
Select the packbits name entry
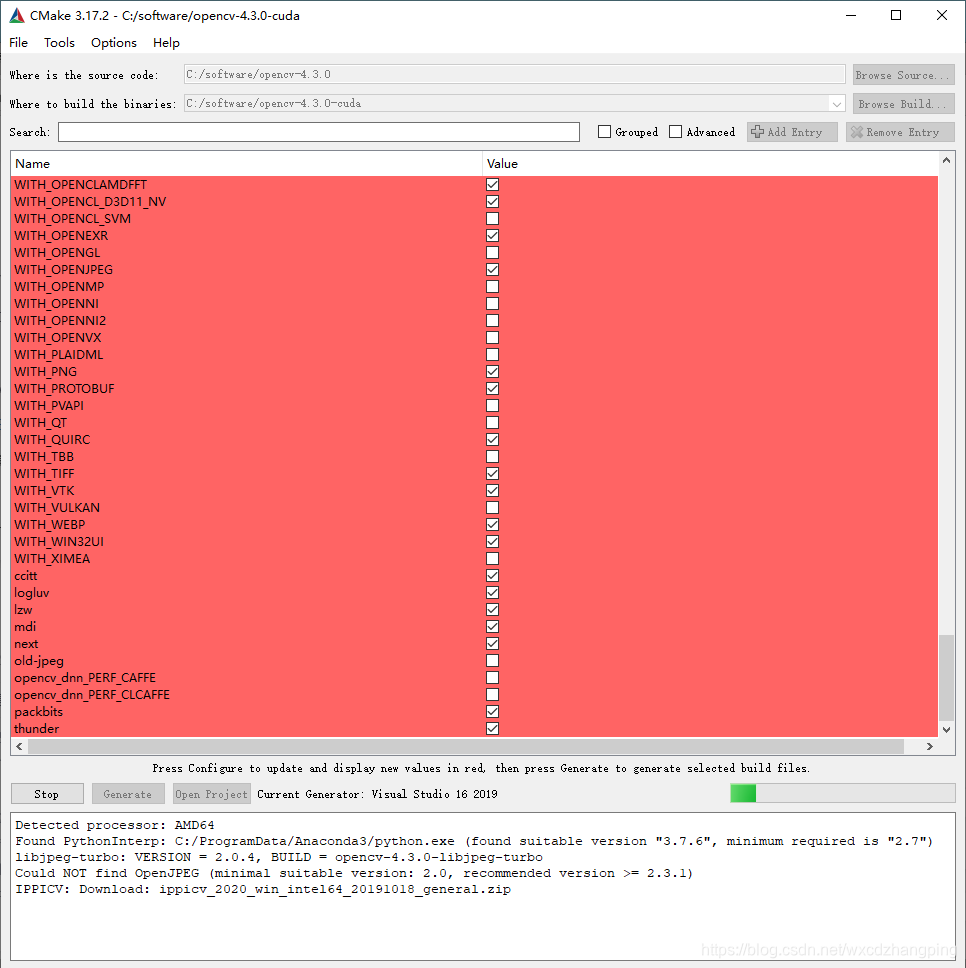pyautogui.click(x=38, y=711)
